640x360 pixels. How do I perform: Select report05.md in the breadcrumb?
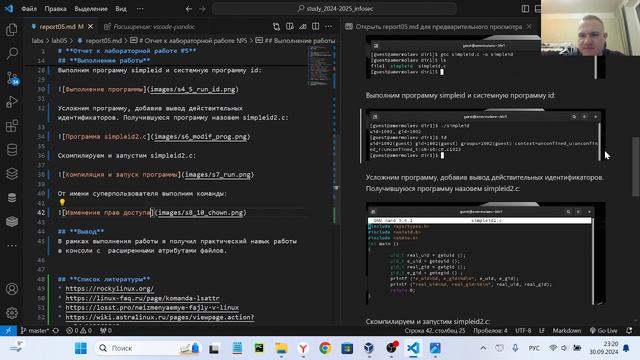pyautogui.click(x=100, y=41)
